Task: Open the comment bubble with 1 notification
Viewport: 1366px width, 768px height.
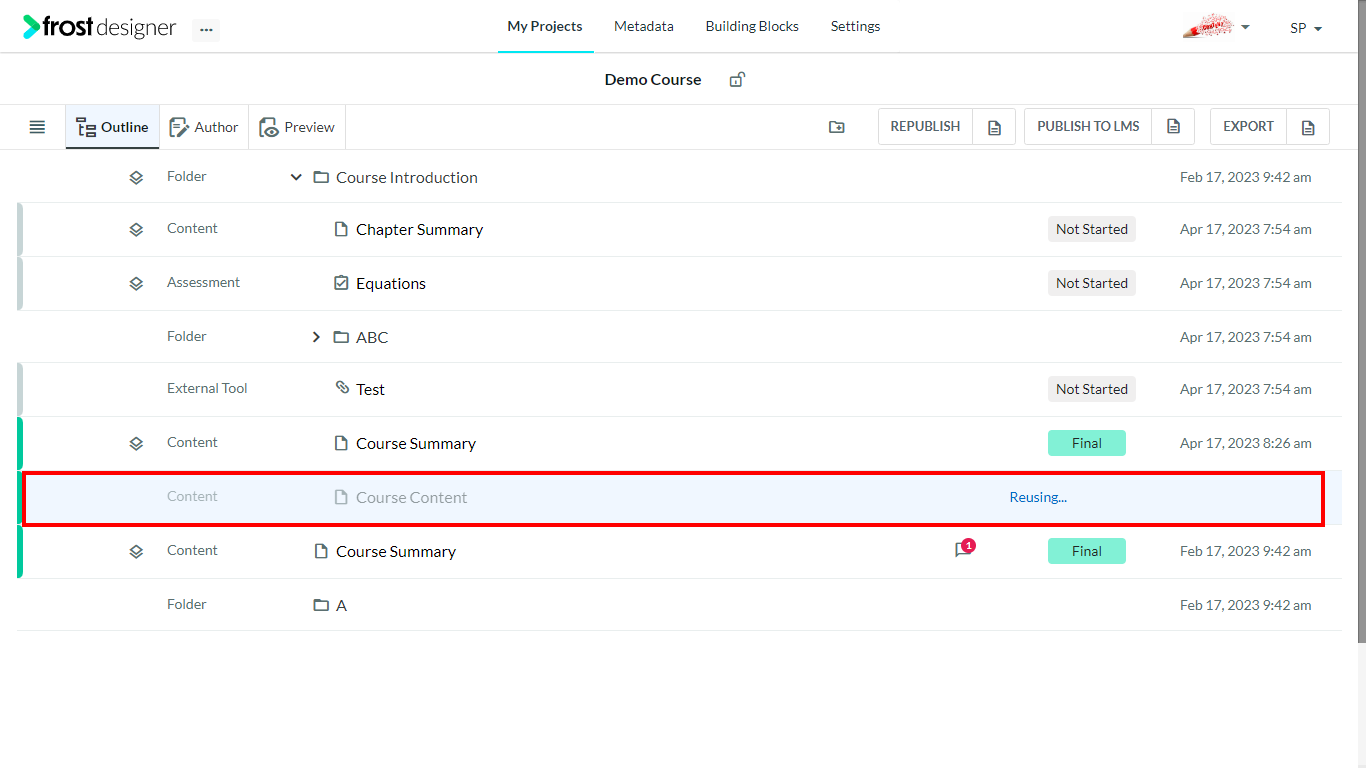Action: pyautogui.click(x=964, y=549)
